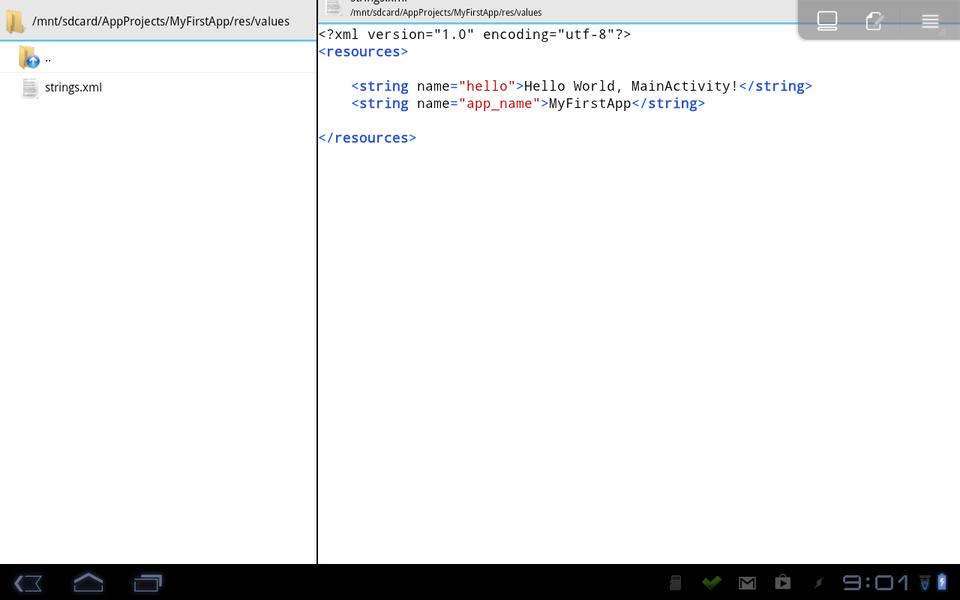Click the closing </resources> tag line
Screen dimensions: 960x600
point(367,138)
